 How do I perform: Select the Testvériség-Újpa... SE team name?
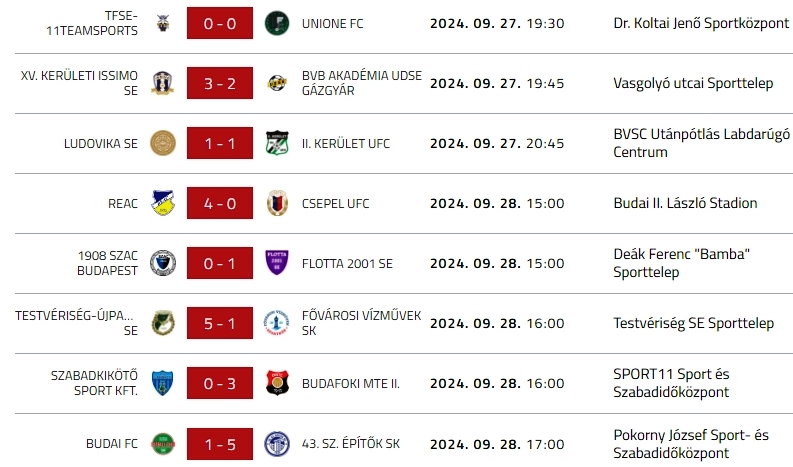[76, 323]
